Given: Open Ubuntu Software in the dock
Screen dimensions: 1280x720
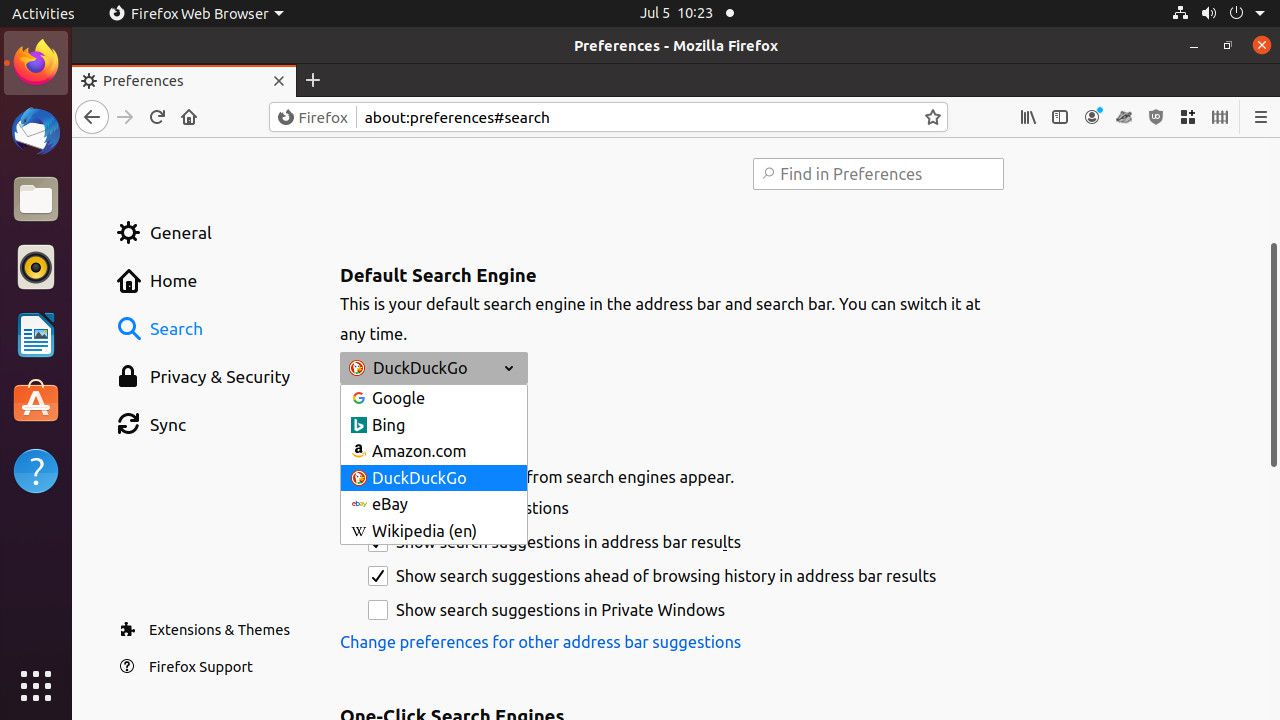Looking at the screenshot, I should click(x=36, y=403).
